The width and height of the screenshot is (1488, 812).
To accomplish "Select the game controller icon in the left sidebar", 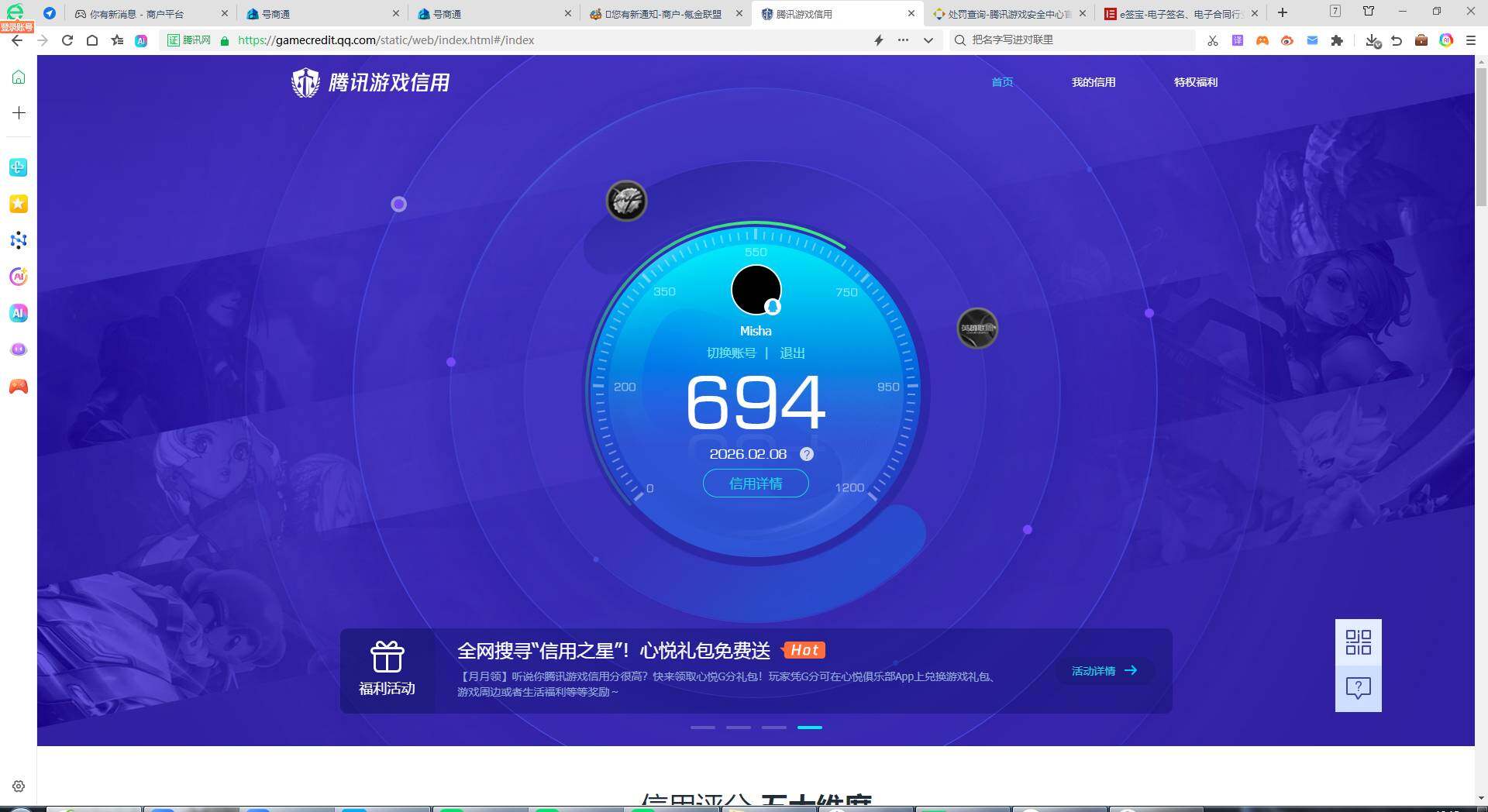I will (x=18, y=386).
